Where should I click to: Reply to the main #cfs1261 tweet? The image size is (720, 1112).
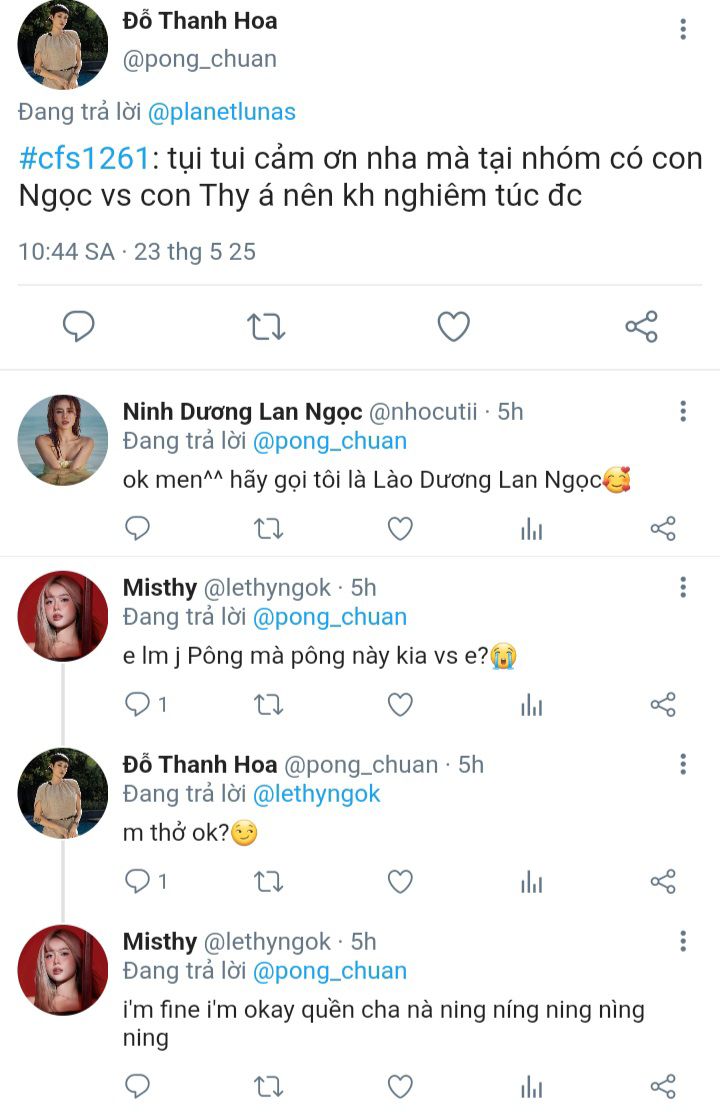coord(78,326)
